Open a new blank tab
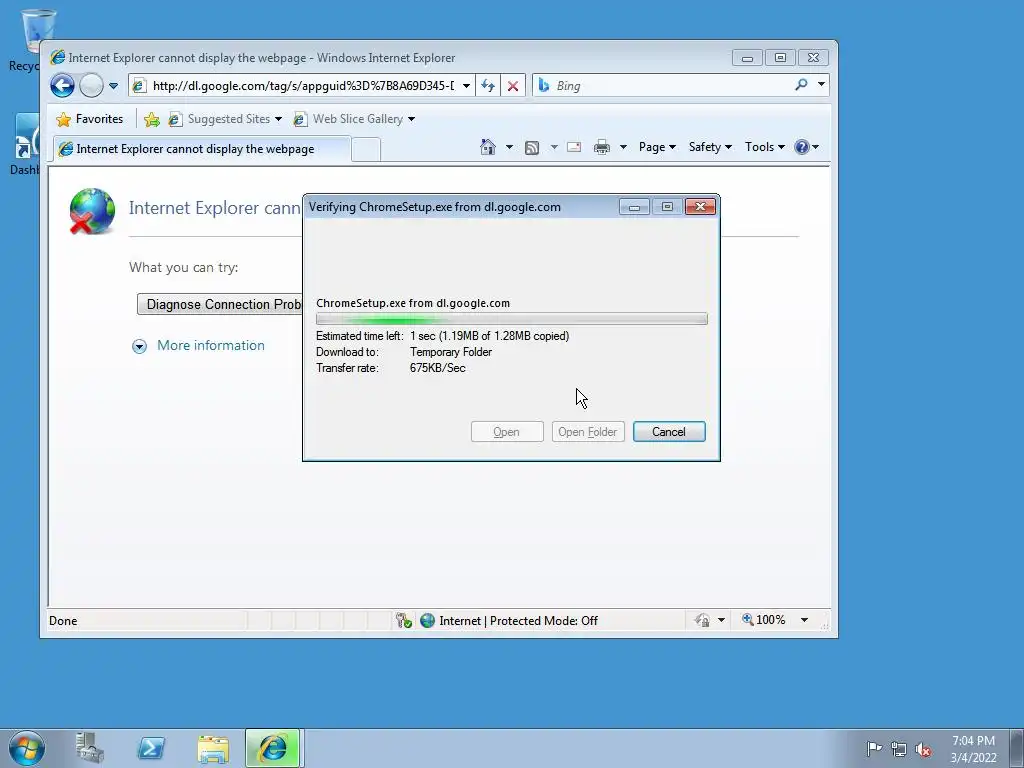The image size is (1024, 768). click(x=366, y=150)
